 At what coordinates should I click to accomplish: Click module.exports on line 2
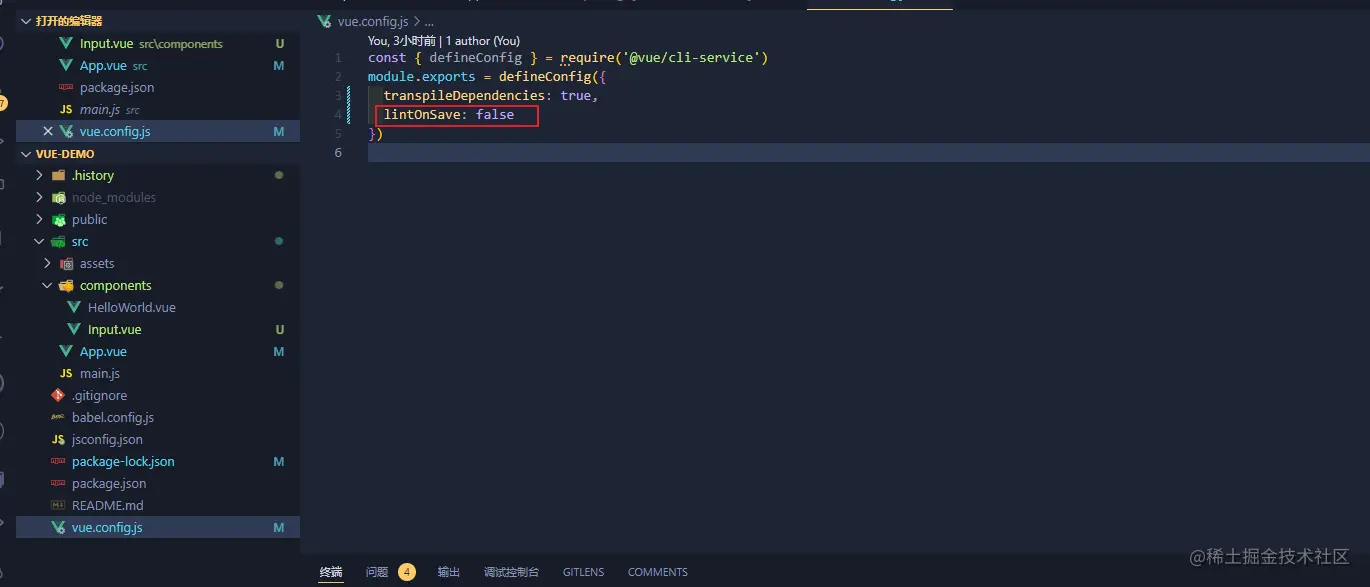click(x=421, y=77)
